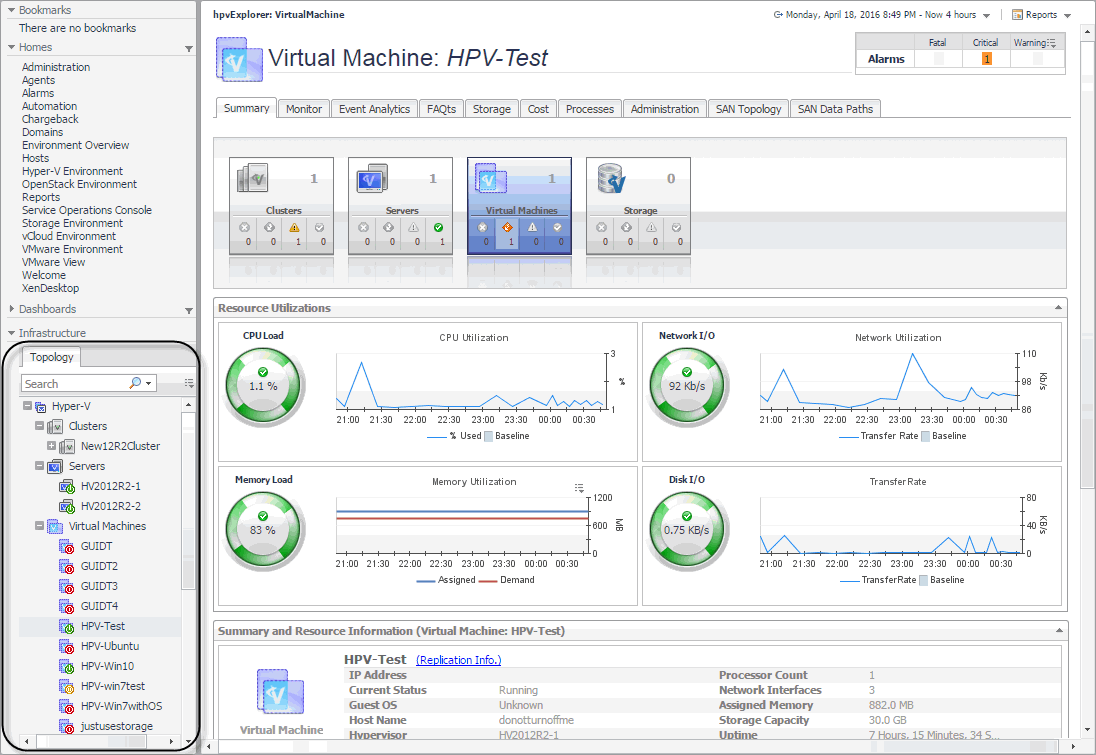Open the alarms table options icon
Viewport: 1096px width, 755px height.
[1052, 43]
